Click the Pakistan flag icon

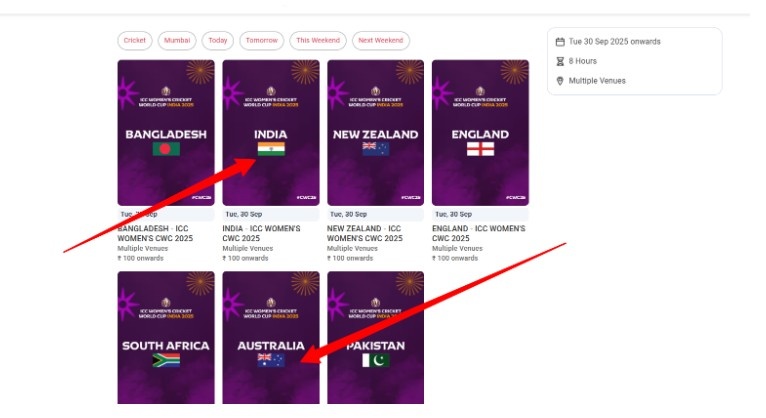[x=376, y=360]
